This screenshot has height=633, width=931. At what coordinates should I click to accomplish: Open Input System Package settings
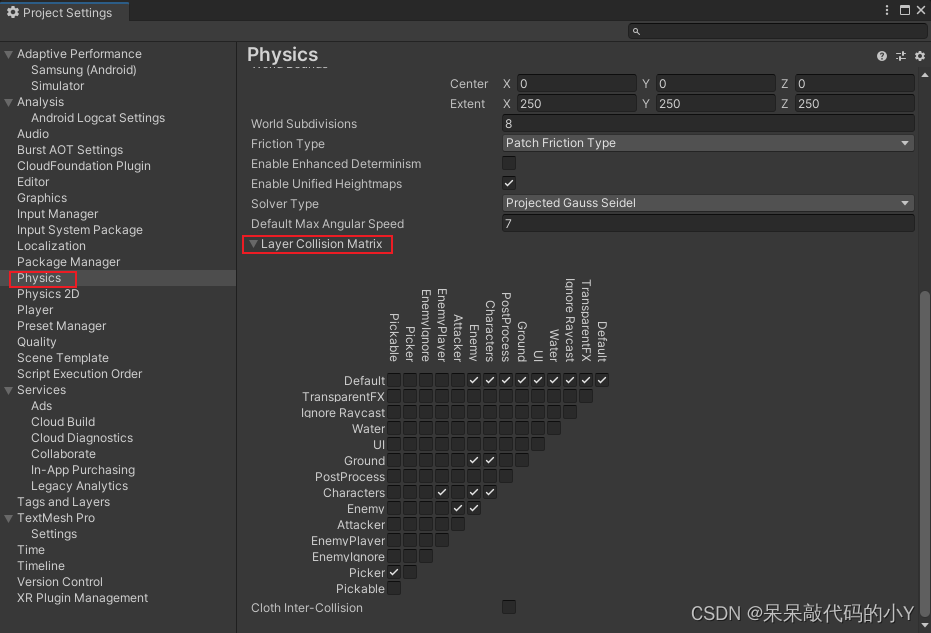(x=80, y=230)
